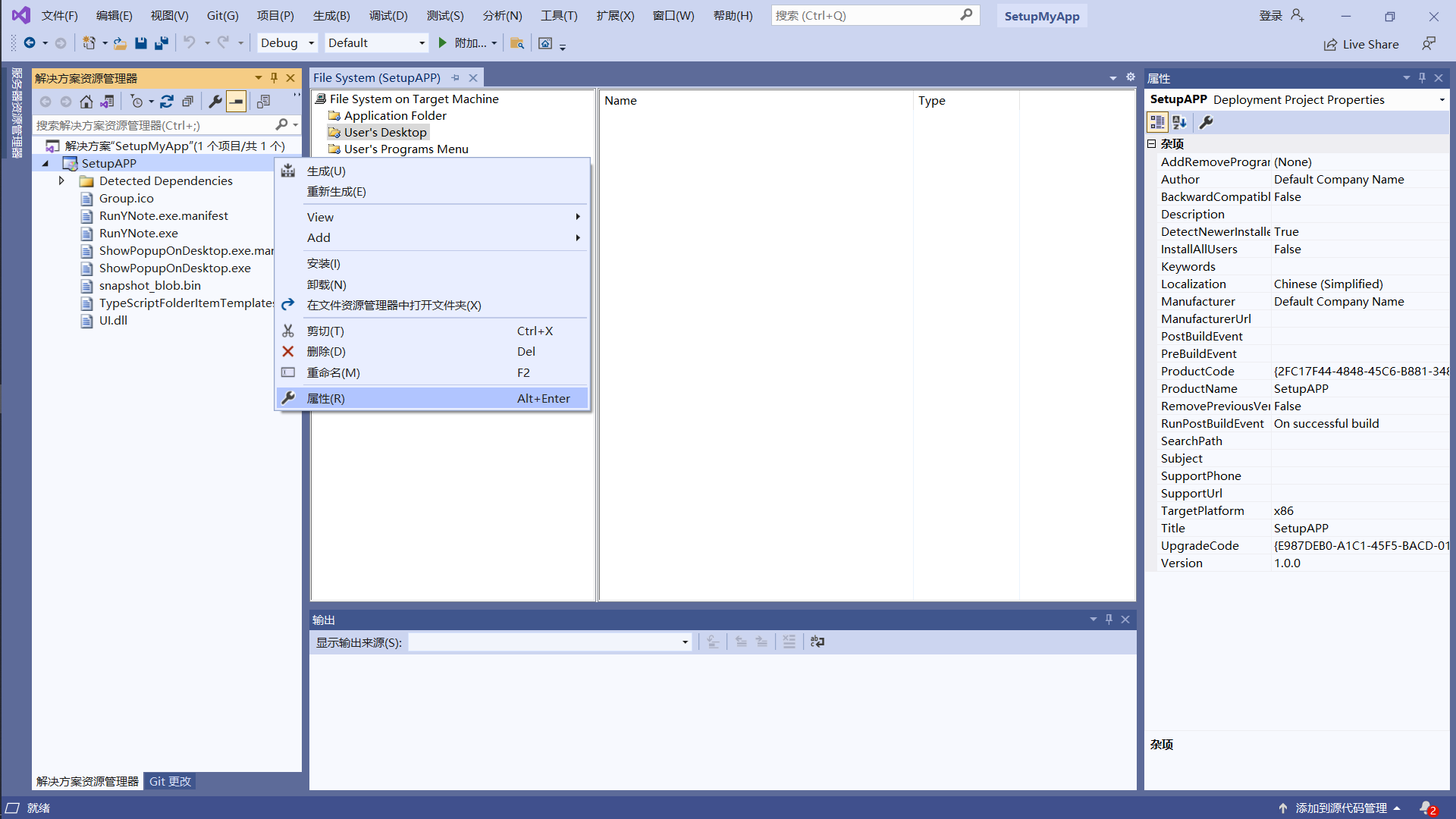Screen dimensions: 1456x819
Task: Click the Solution Explorer search field
Action: tap(152, 125)
